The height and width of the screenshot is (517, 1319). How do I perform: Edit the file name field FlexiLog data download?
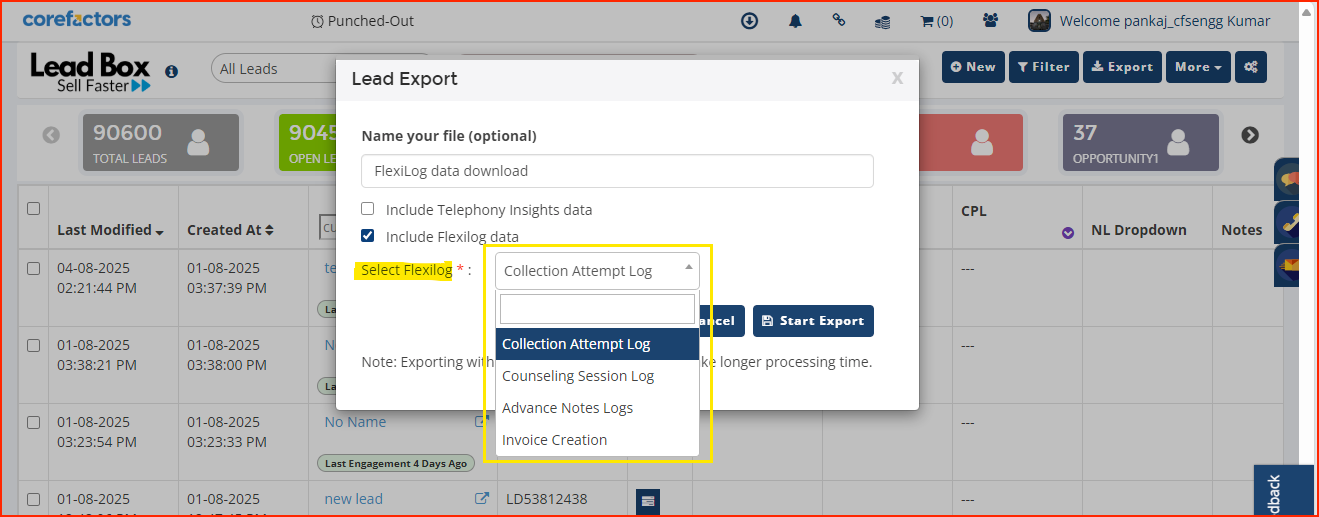pos(617,171)
